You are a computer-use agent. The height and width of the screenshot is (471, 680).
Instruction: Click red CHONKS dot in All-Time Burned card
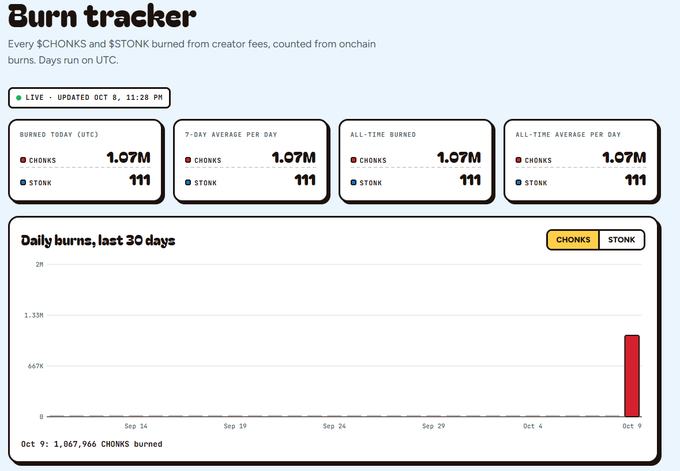(353, 160)
